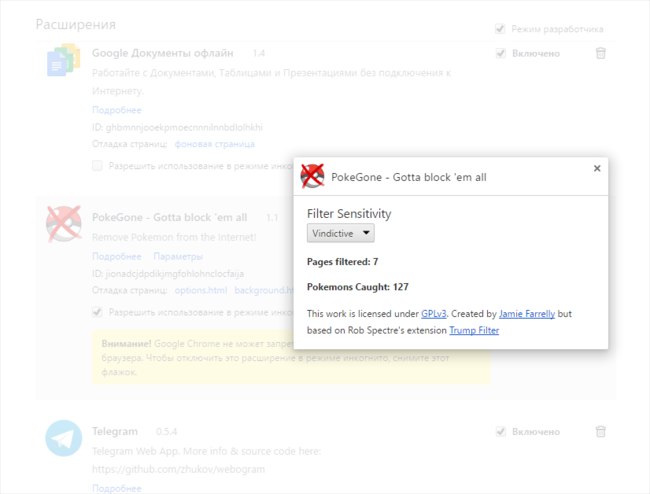Toggle the Включено checkbox for Google Документы офлайн
650x494 pixels.
[501, 53]
